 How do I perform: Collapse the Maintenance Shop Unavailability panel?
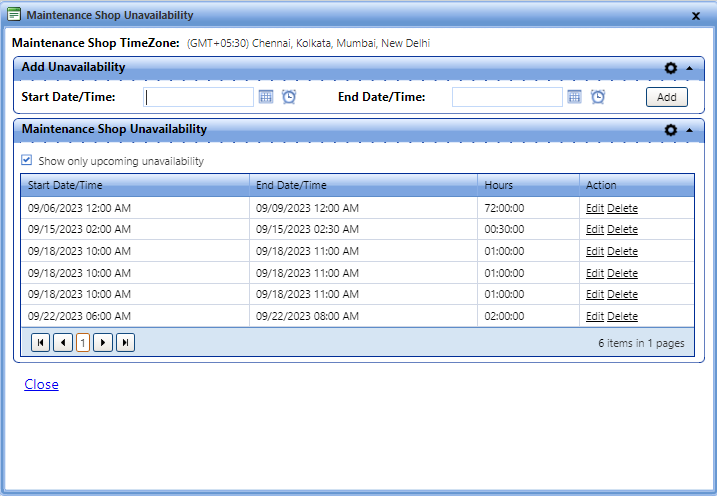690,130
